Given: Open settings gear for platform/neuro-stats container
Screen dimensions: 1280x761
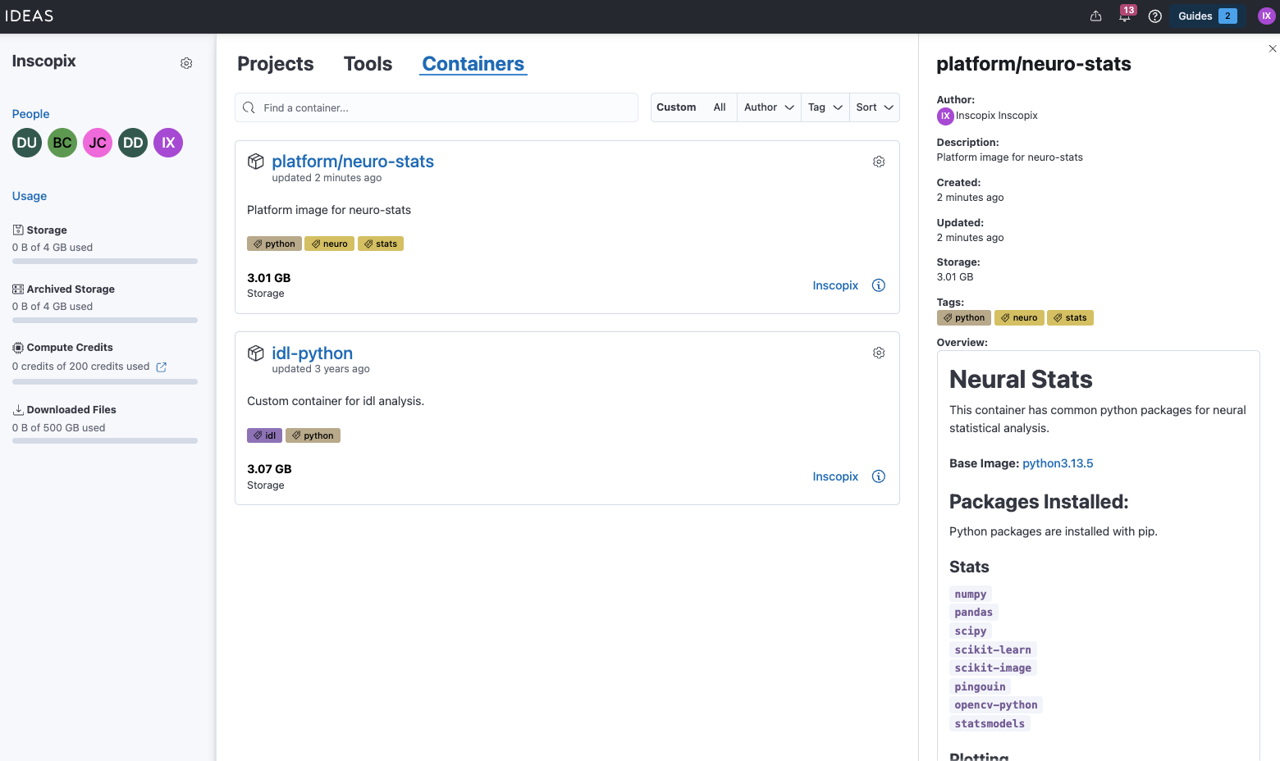Looking at the screenshot, I should (x=878, y=162).
